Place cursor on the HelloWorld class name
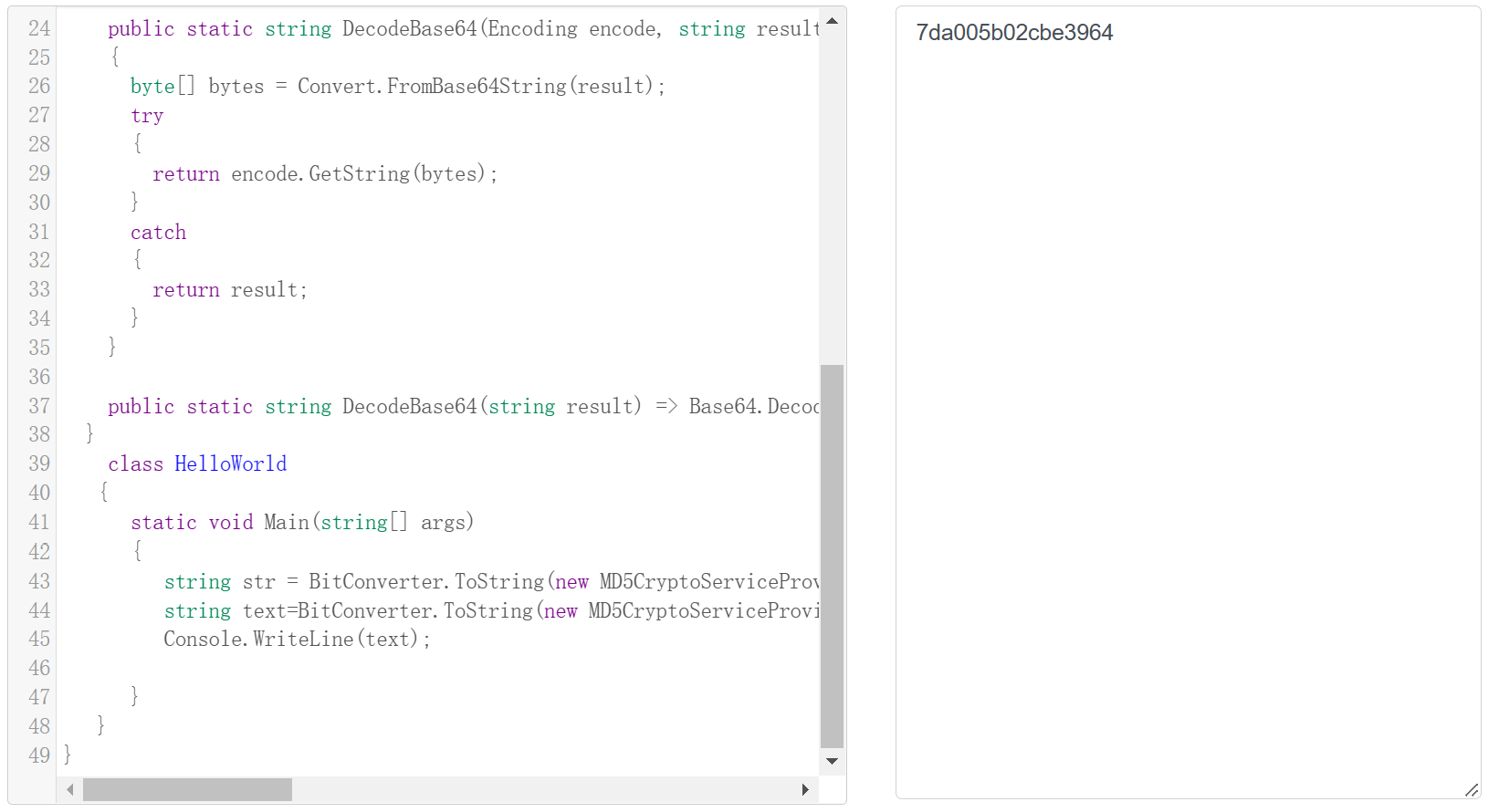Viewport: 1509px width, 812px height. (230, 464)
